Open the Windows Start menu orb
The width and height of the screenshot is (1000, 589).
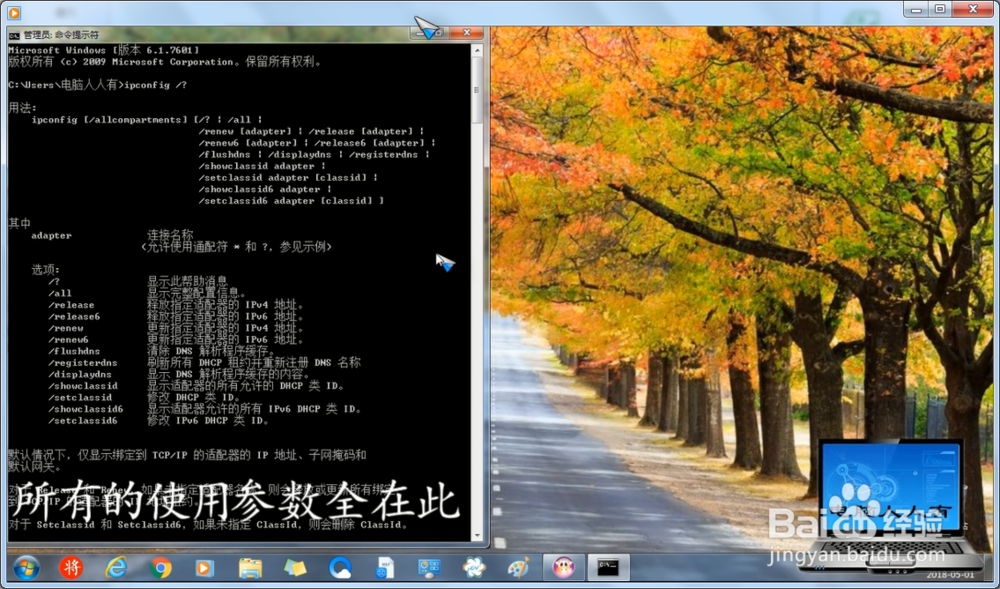point(26,567)
